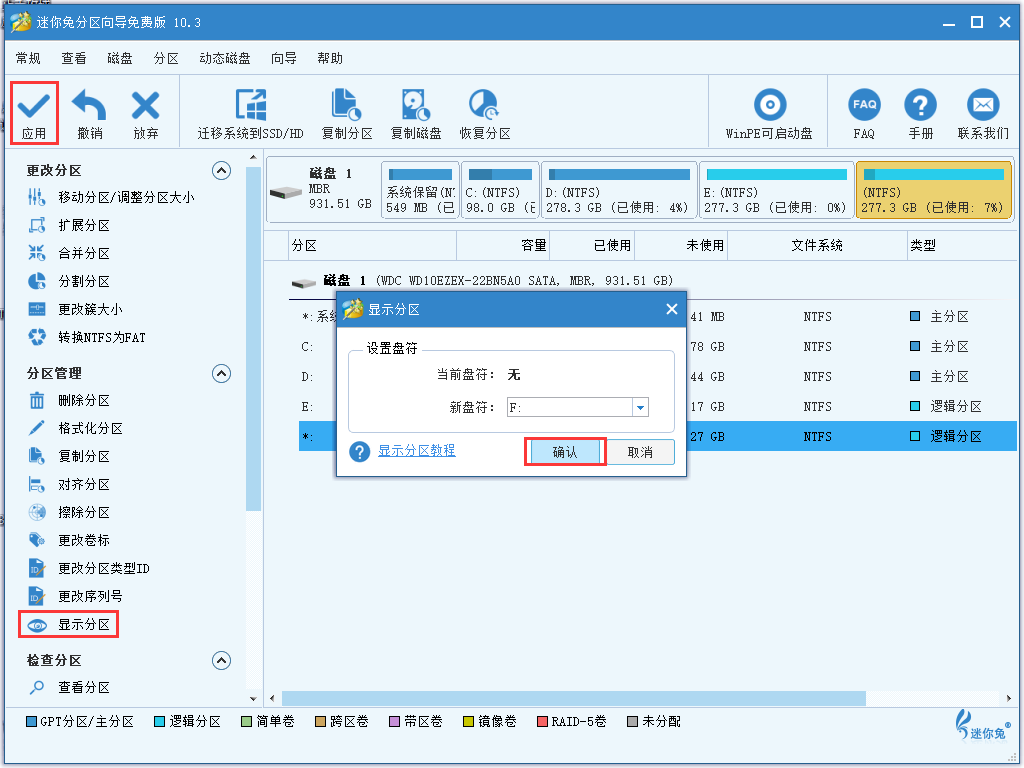
Task: Select the C: 98.0 GB partition block
Action: pyautogui.click(x=500, y=191)
